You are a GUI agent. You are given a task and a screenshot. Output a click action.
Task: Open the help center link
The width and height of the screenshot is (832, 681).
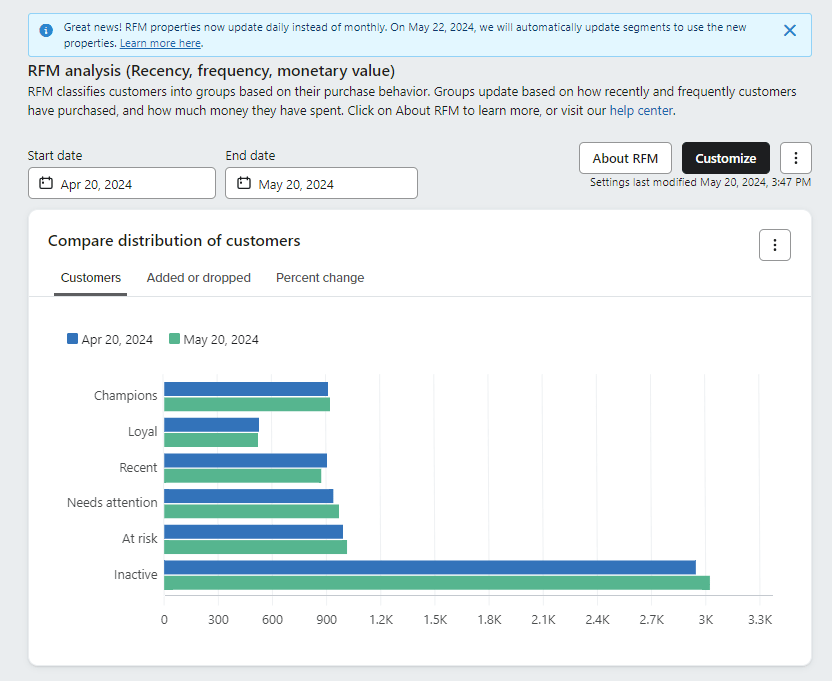[641, 110]
